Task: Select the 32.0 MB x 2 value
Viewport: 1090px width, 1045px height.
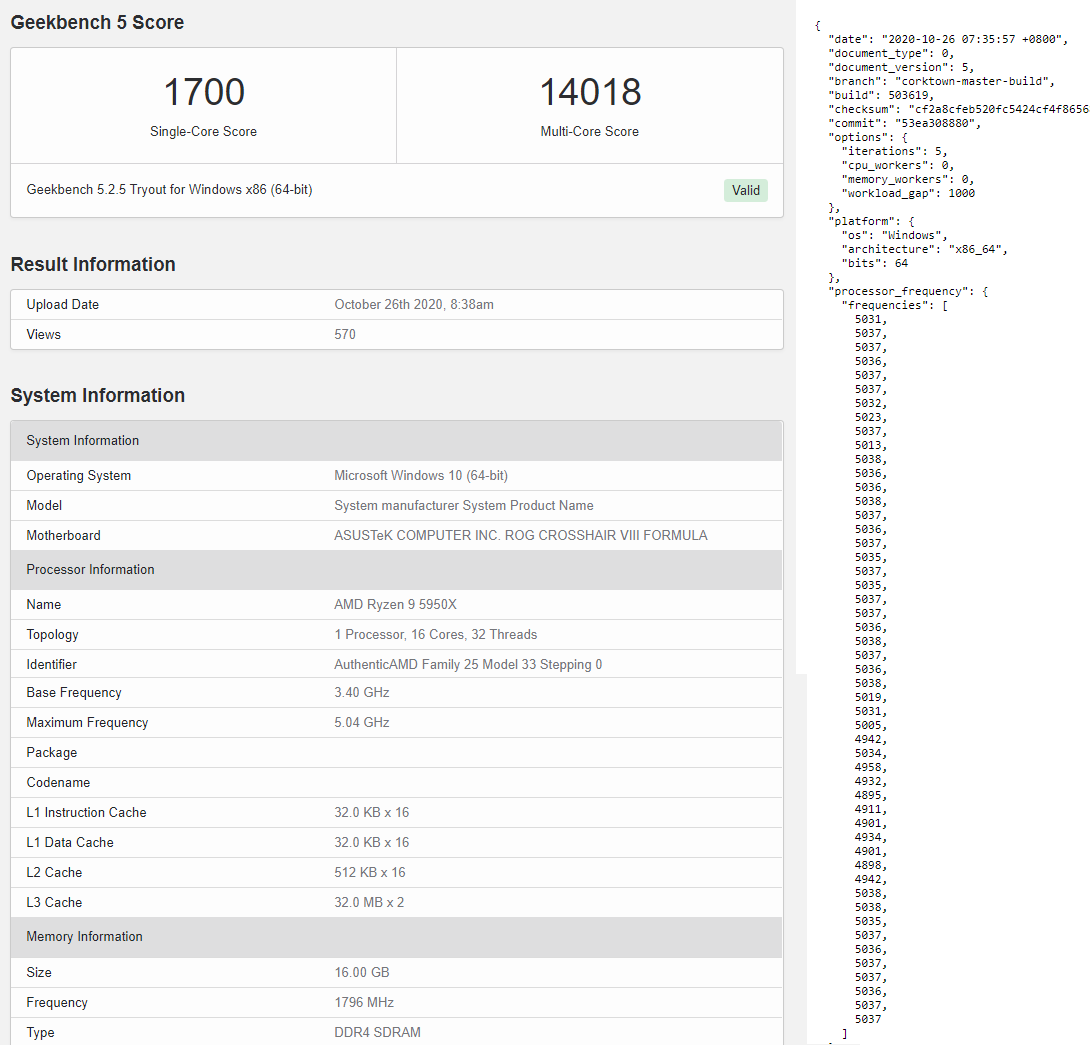Action: [369, 902]
